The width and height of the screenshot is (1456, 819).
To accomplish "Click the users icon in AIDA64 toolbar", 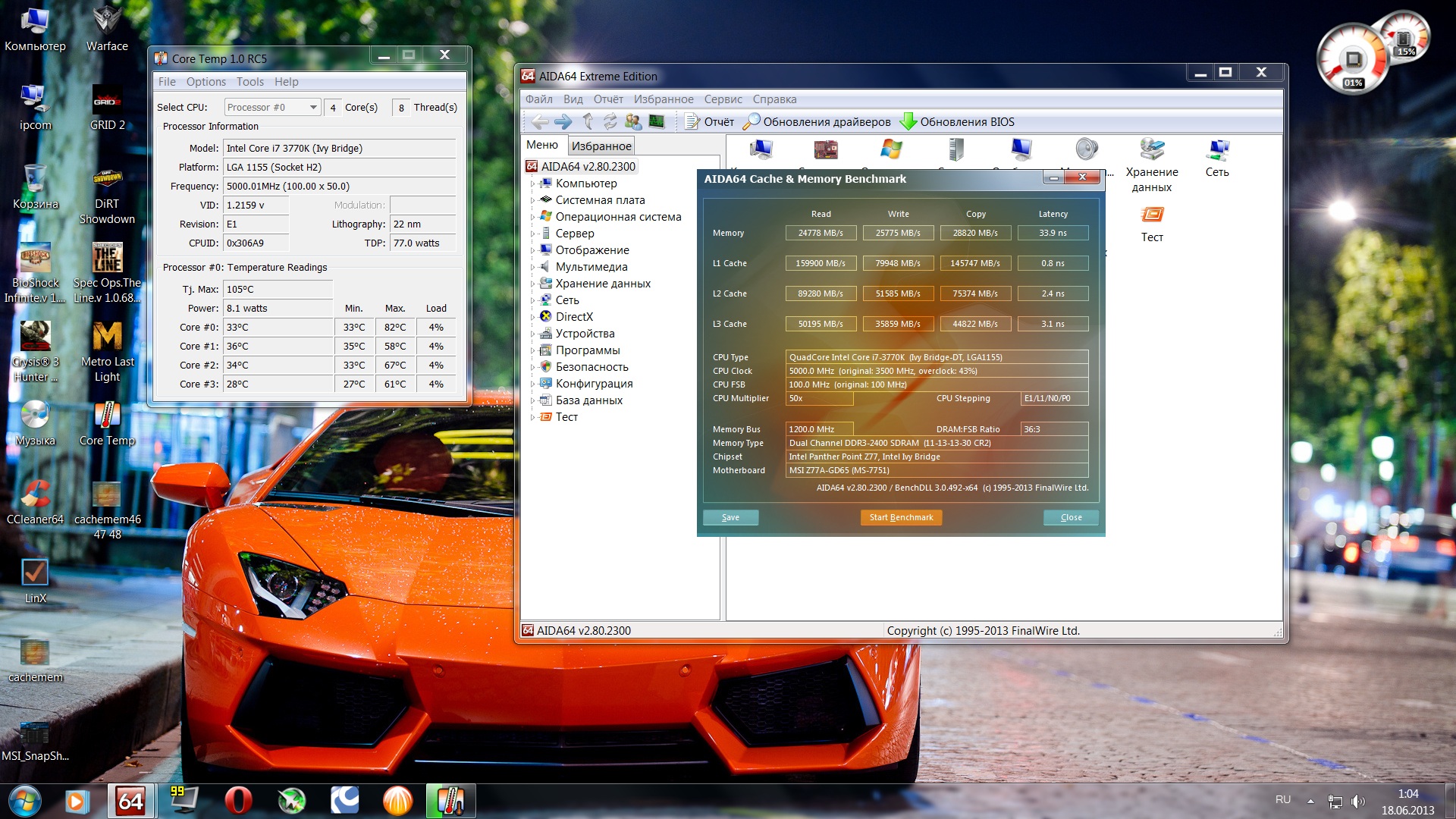I will tap(633, 121).
